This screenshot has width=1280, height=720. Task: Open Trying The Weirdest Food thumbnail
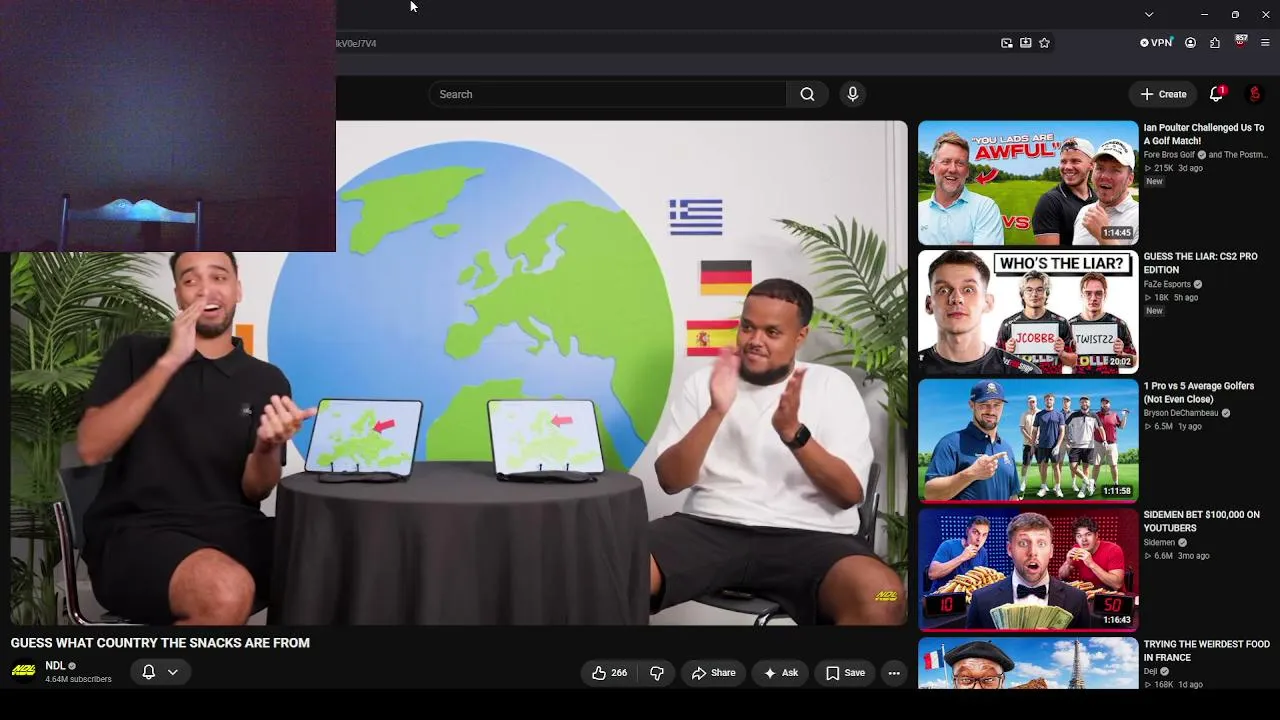pyautogui.click(x=1028, y=664)
